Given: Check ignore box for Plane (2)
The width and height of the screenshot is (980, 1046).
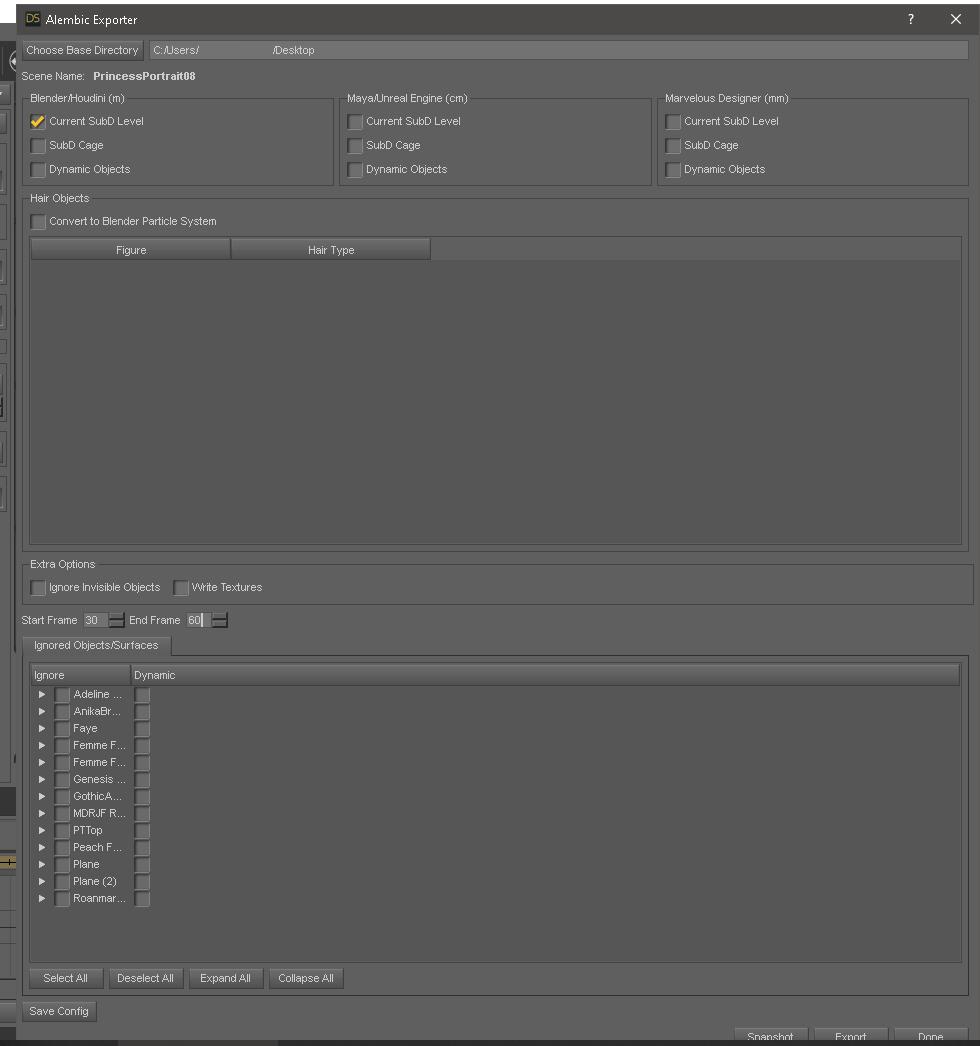Looking at the screenshot, I should pos(62,882).
